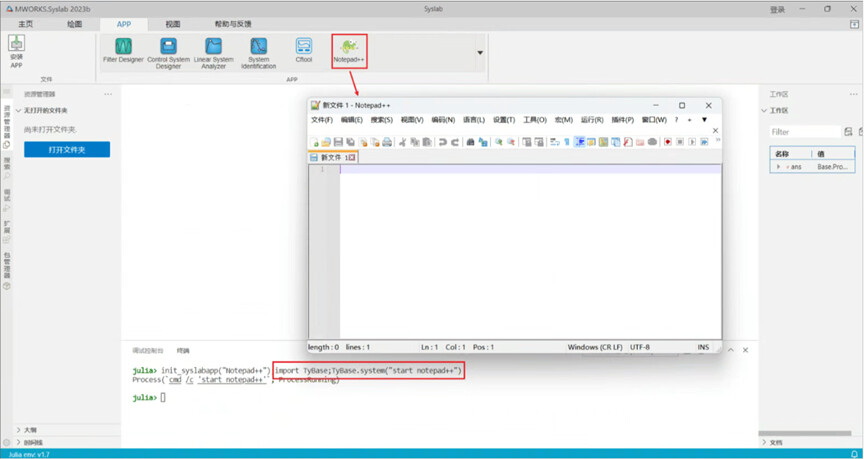Open the 包管理器 package manager sidebar
The width and height of the screenshot is (864, 459).
[x=7, y=272]
